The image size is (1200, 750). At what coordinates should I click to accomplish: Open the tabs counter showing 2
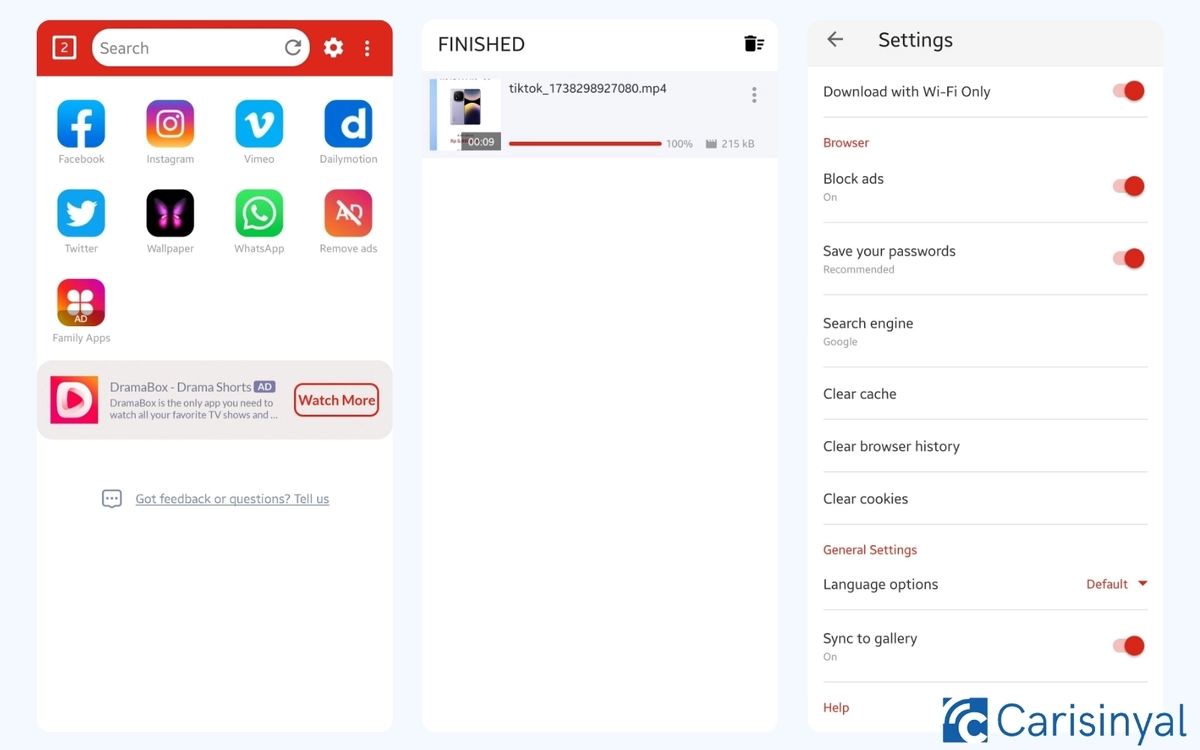click(64, 47)
